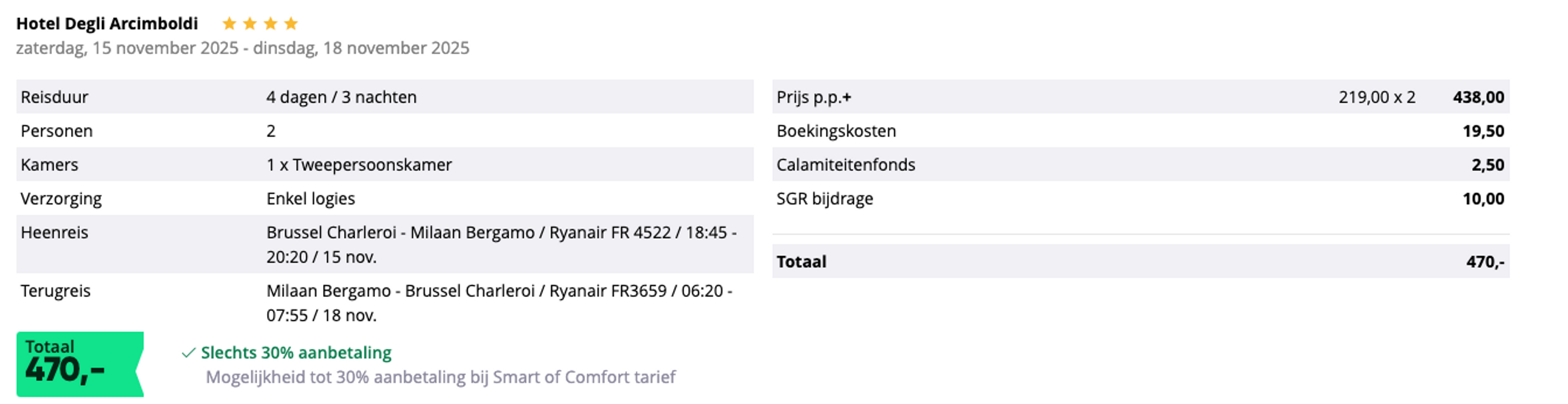Select the Enkel logies verzorging value

pos(310,199)
